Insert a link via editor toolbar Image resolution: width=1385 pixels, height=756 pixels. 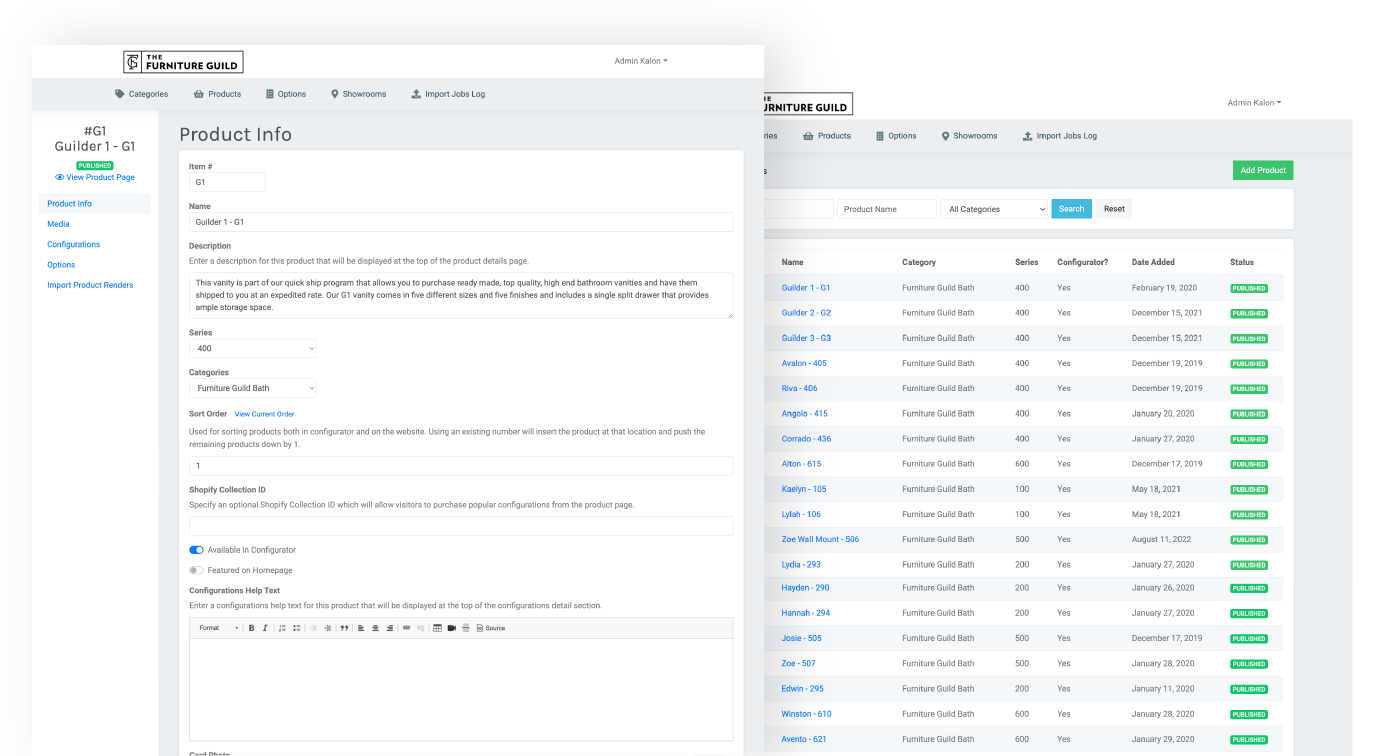[406, 628]
